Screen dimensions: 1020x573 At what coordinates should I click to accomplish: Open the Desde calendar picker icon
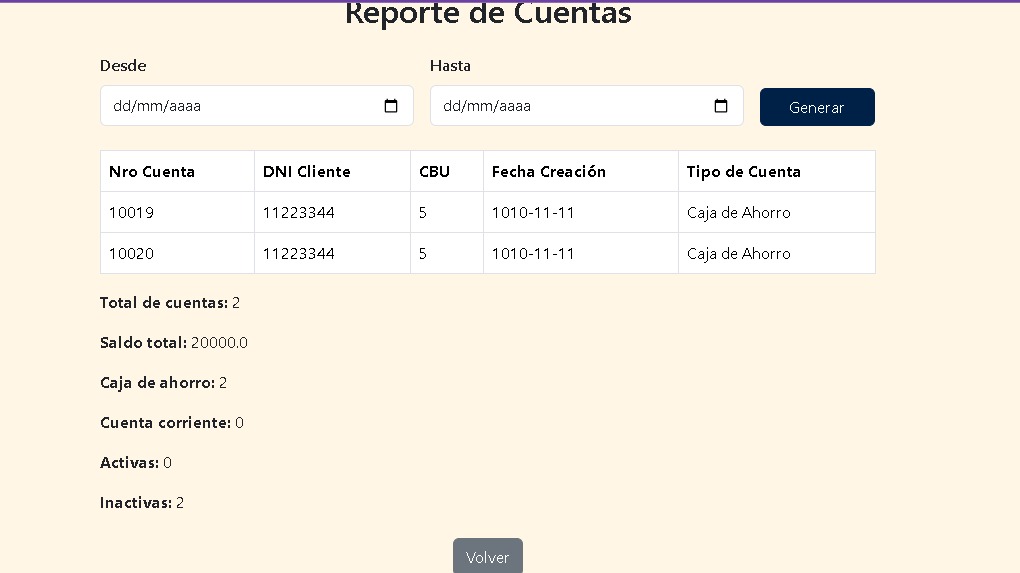(391, 106)
